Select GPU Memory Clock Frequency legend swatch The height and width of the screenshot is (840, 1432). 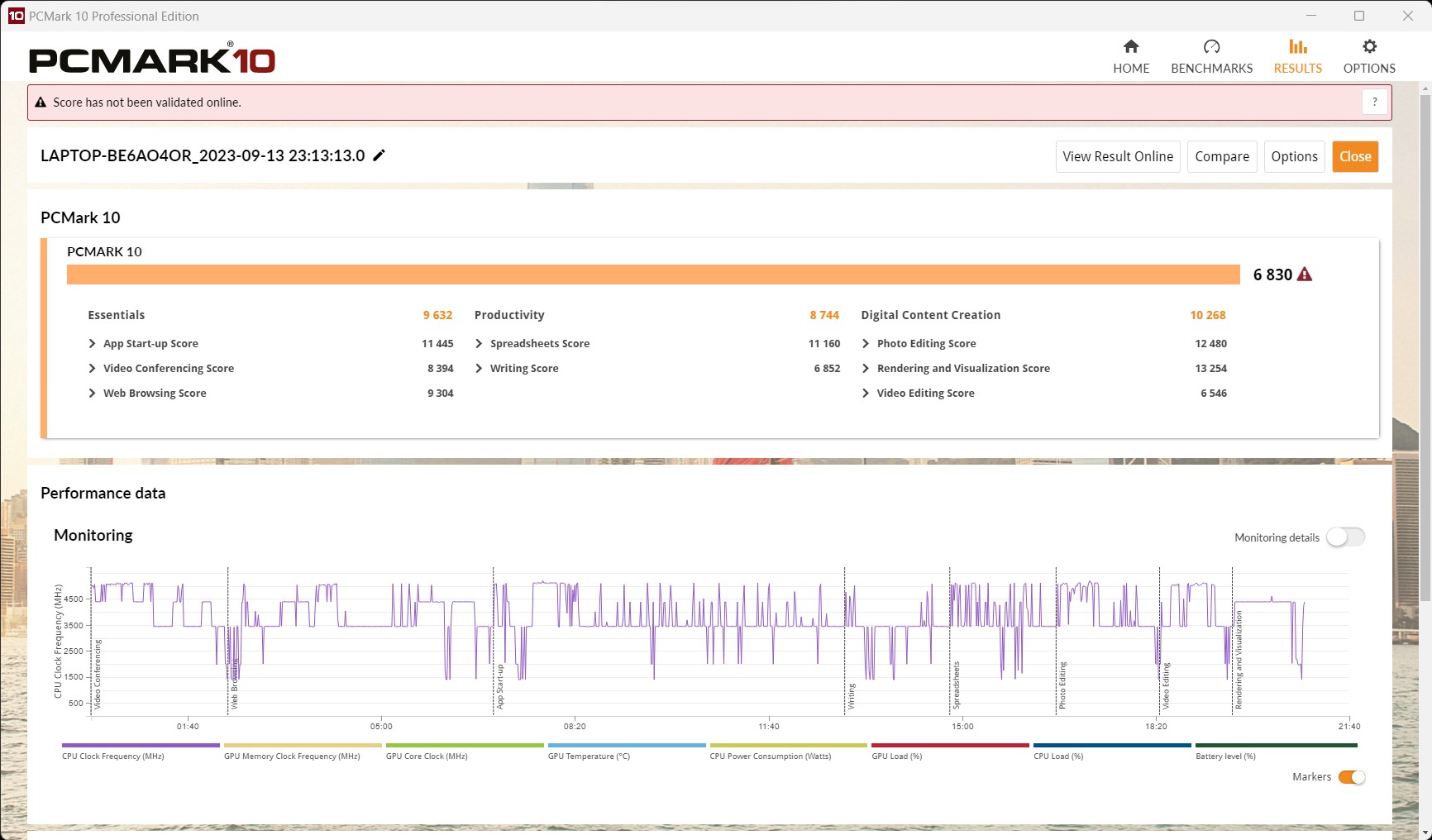pos(303,745)
